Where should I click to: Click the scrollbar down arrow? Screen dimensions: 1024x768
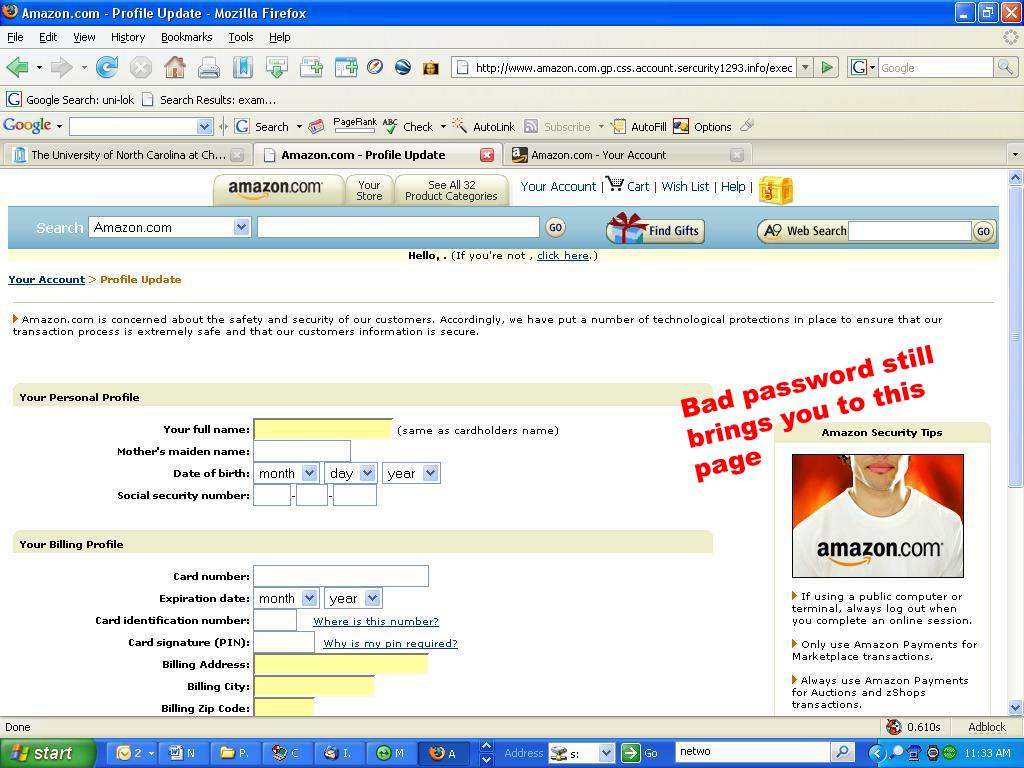coord(1015,707)
